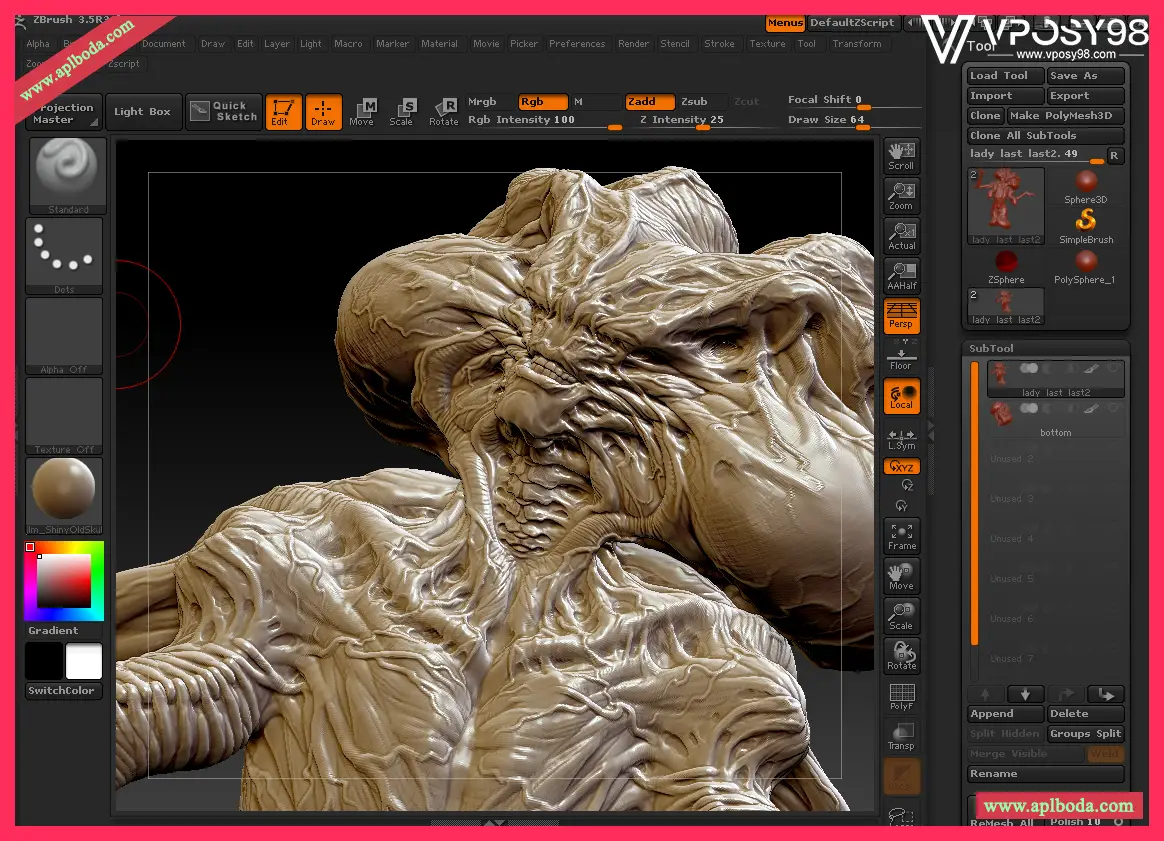
Task: Click the Append subtool button
Action: (x=1005, y=714)
